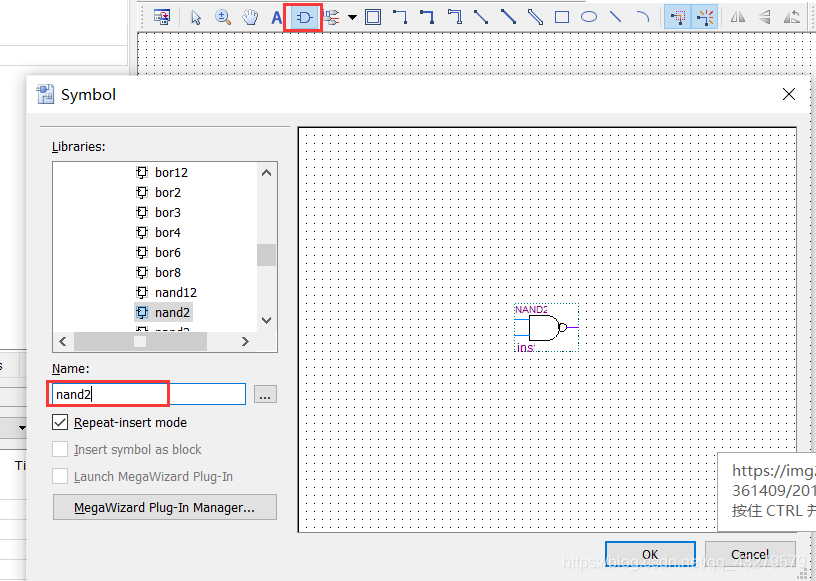Select the Text tool
Viewport: 816px width, 581px height.
(277, 18)
